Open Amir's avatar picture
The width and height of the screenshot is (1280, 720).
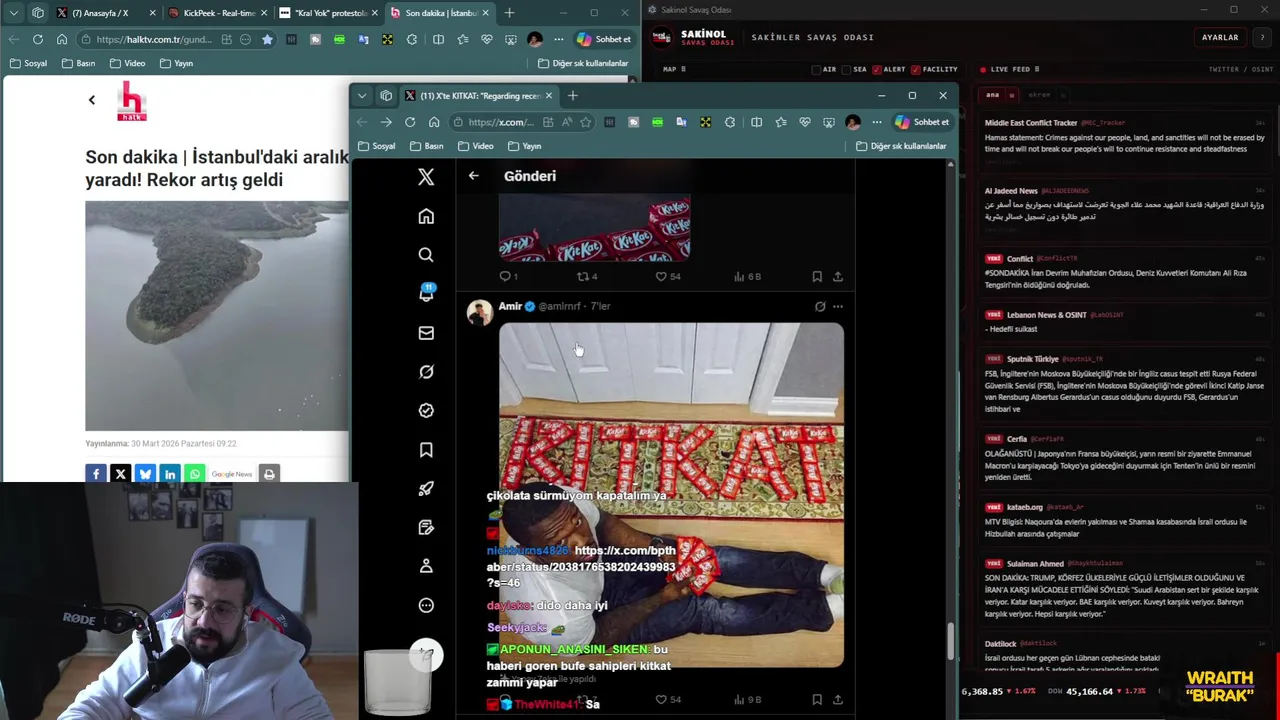pyautogui.click(x=480, y=312)
